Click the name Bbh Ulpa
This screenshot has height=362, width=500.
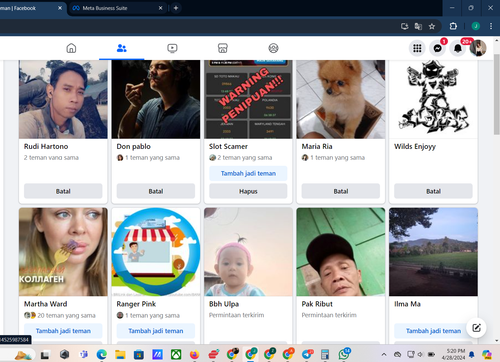pyautogui.click(x=224, y=304)
